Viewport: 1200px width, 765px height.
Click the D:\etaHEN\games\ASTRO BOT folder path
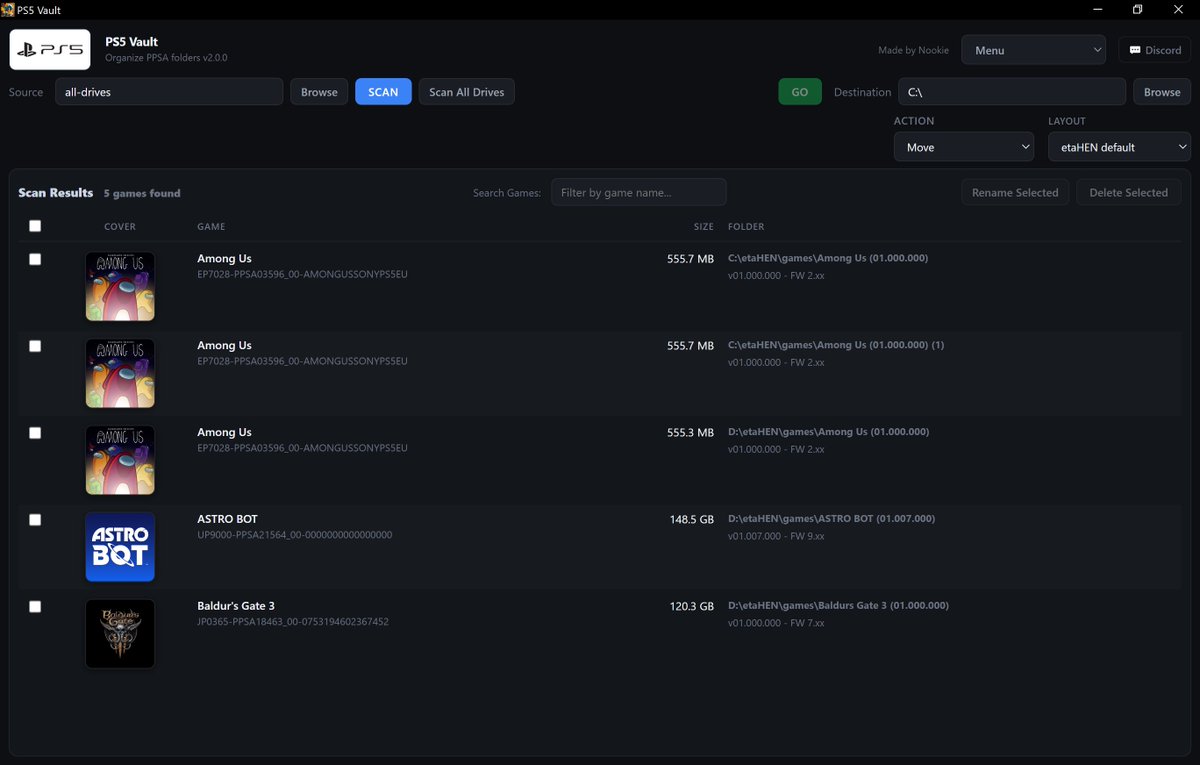(x=831, y=519)
